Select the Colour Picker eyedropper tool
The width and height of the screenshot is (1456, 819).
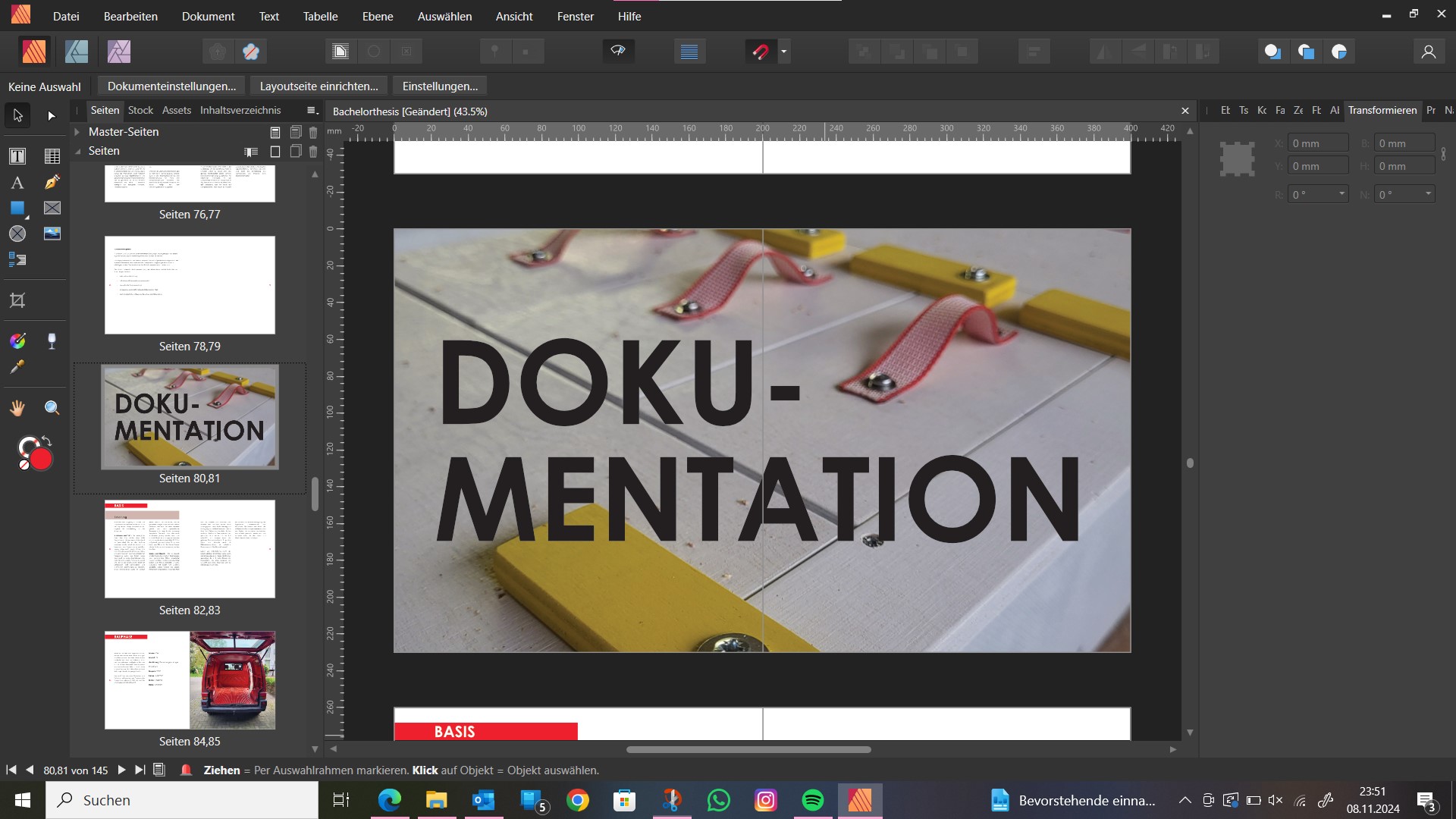coord(17,367)
